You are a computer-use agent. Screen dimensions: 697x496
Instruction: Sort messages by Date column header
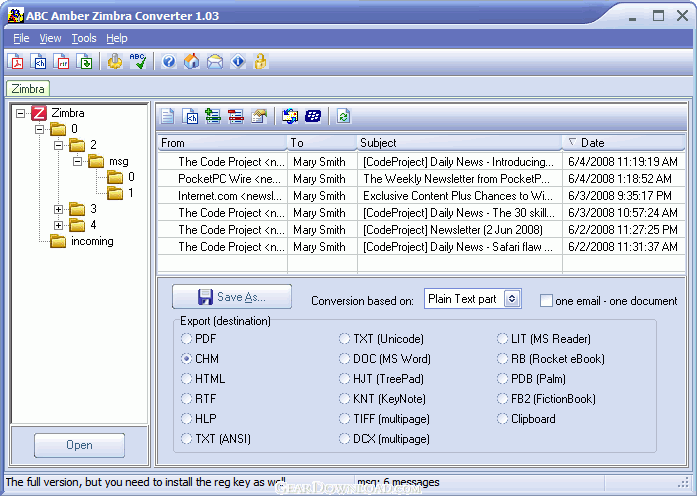coord(623,143)
